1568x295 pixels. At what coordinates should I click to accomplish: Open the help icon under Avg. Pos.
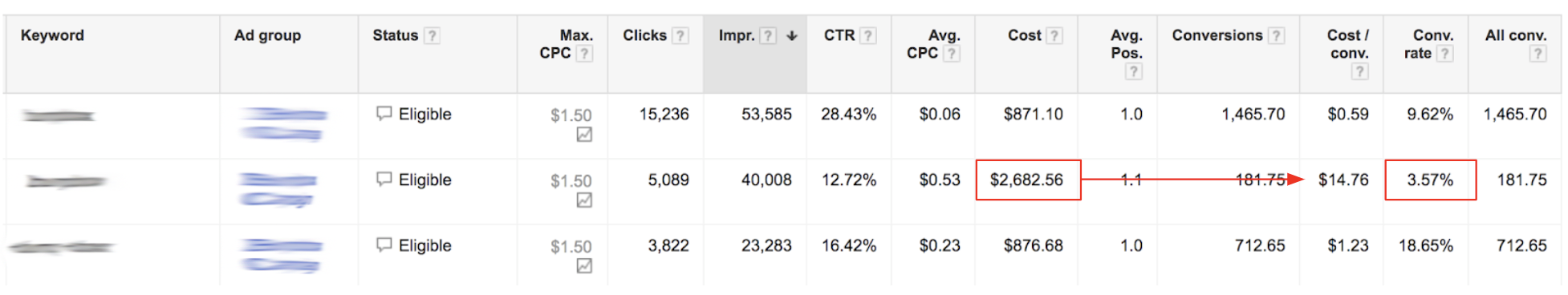(1133, 71)
